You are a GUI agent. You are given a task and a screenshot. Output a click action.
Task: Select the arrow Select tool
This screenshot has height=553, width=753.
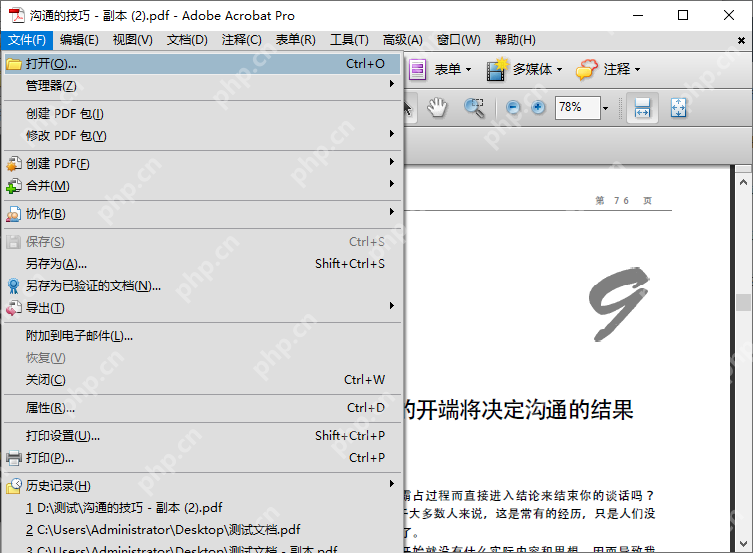tap(408, 108)
